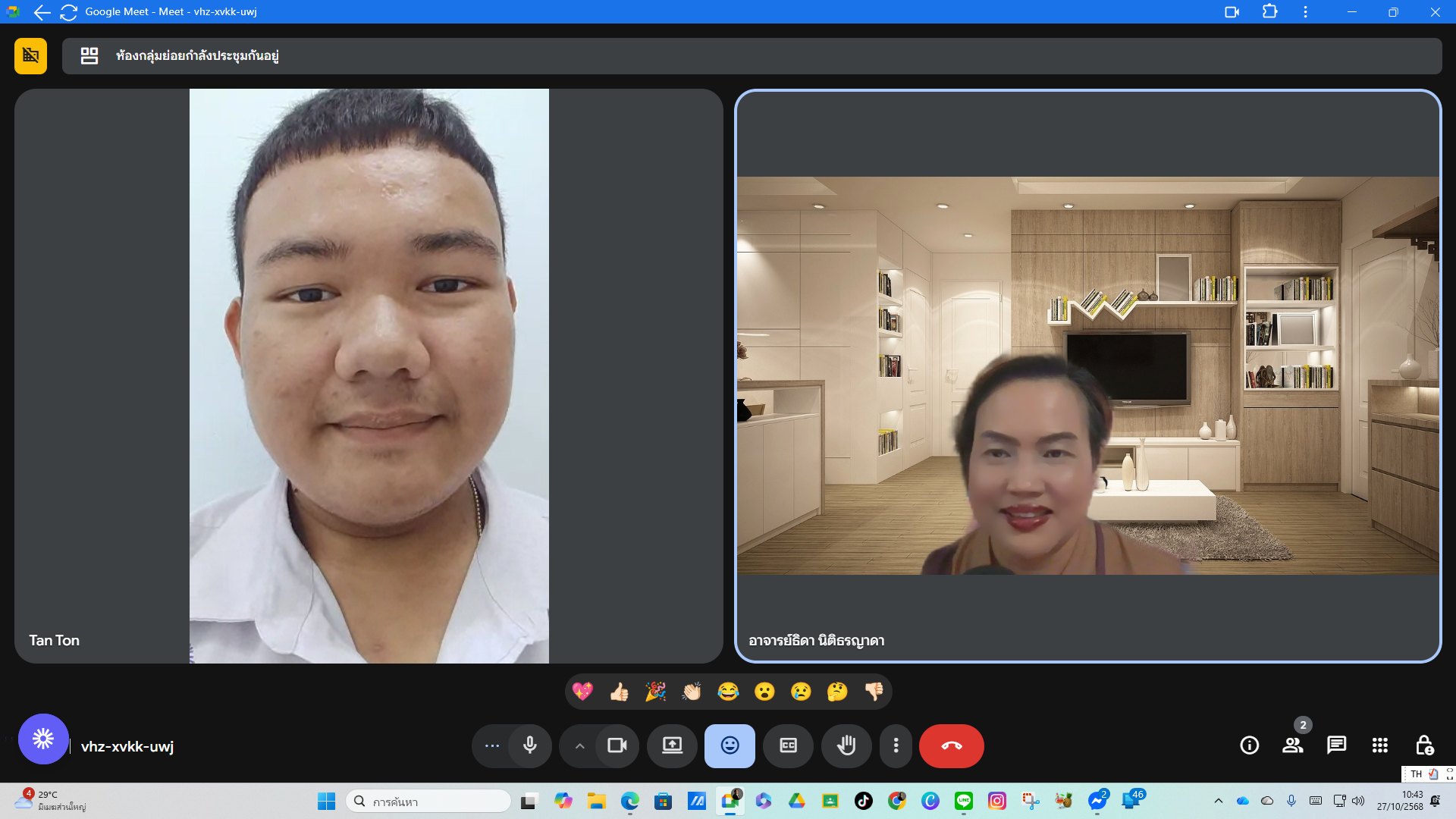Send the thumbs up reaction
Image resolution: width=1456 pixels, height=819 pixels.
619,692
